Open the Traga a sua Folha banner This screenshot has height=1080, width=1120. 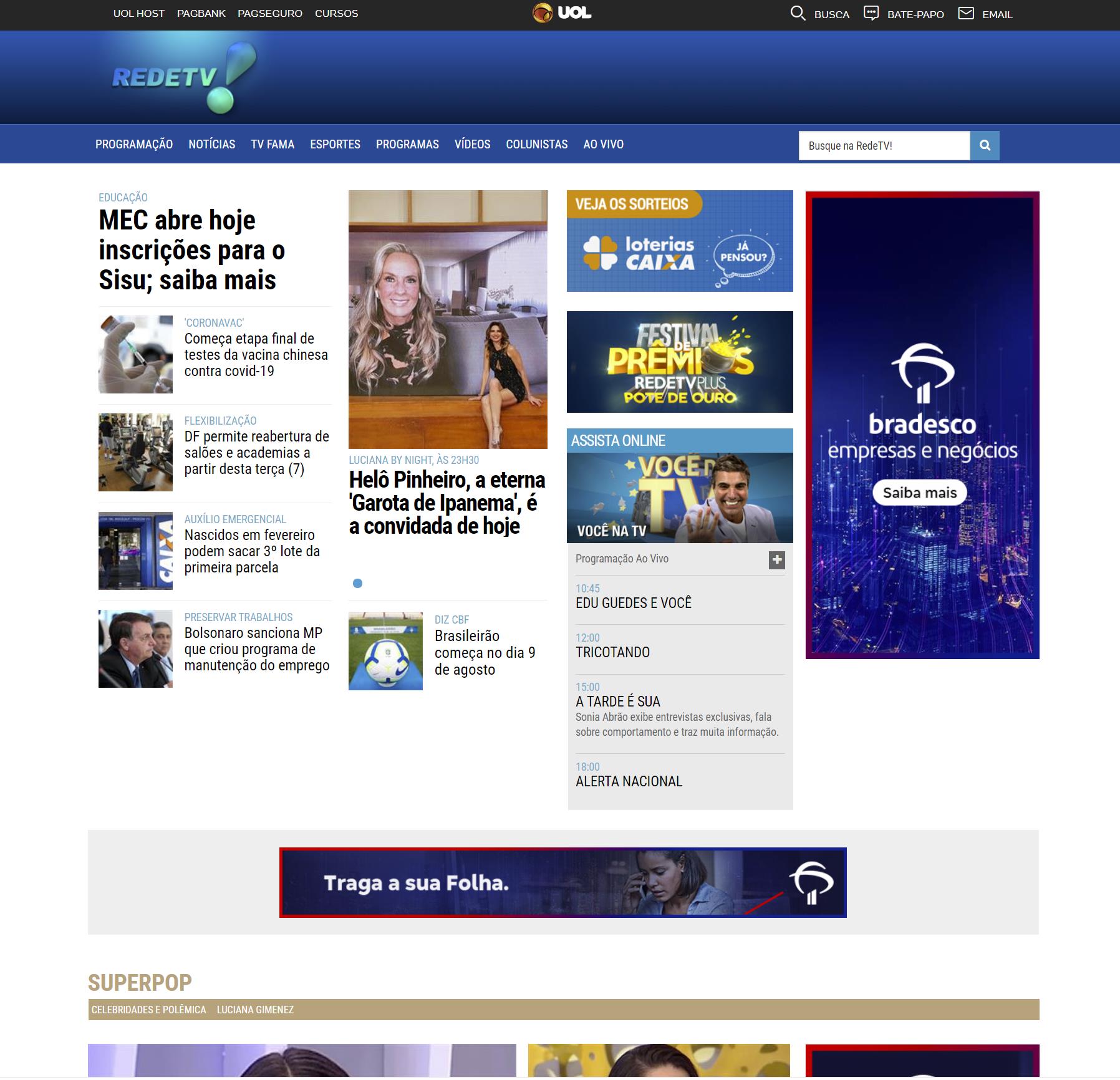point(562,882)
